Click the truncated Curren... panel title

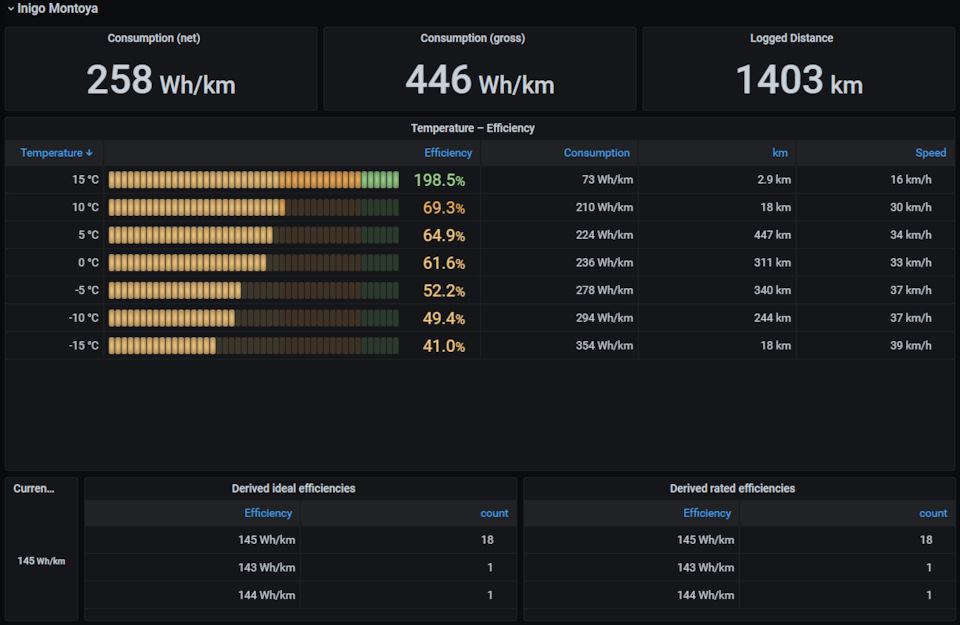click(34, 488)
